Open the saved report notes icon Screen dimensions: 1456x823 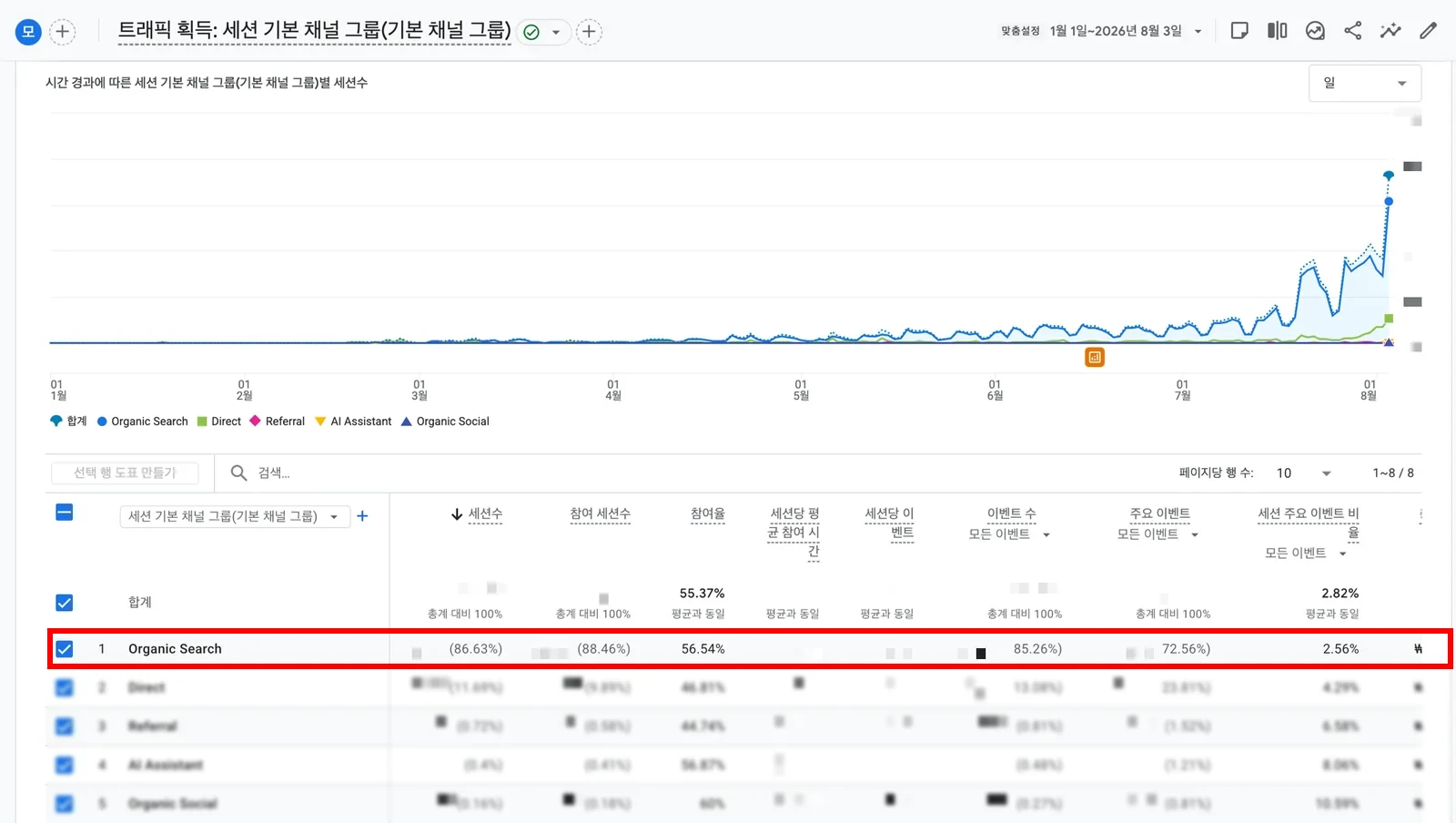[x=1239, y=31]
